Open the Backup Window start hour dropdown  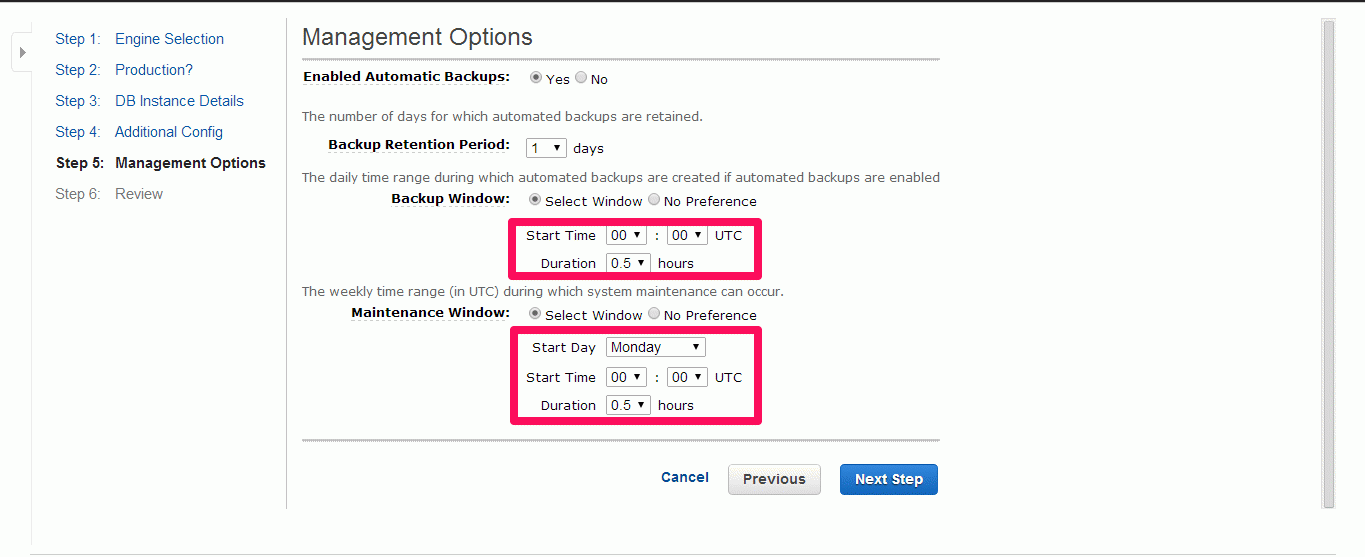click(x=626, y=236)
